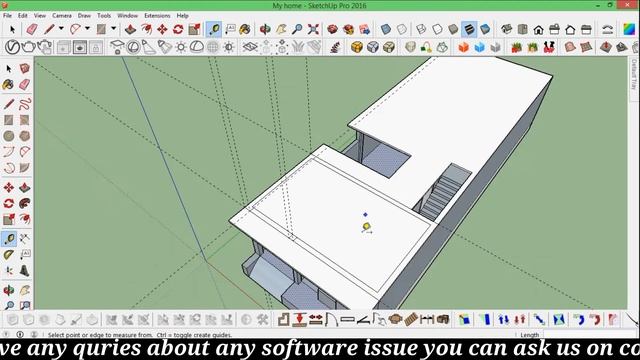Toggle X-ray face style

(x=386, y=29)
